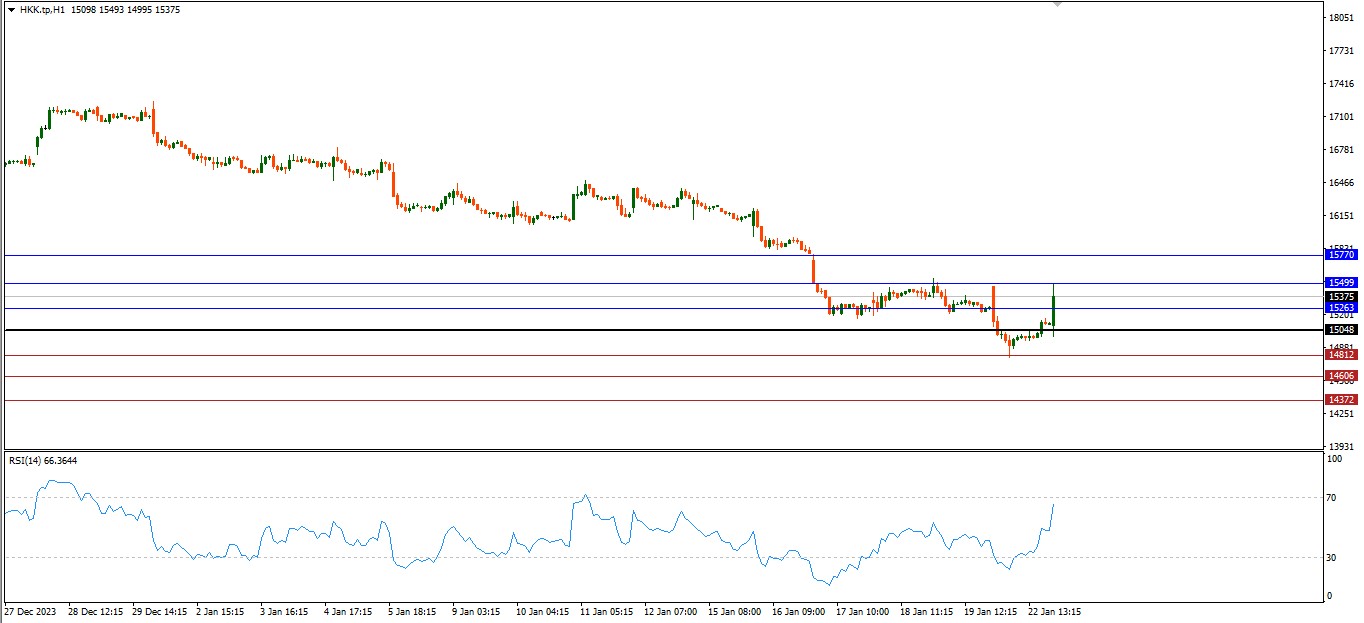Select the black horizontal support line at 15048
The image size is (1364, 623).
point(600,329)
